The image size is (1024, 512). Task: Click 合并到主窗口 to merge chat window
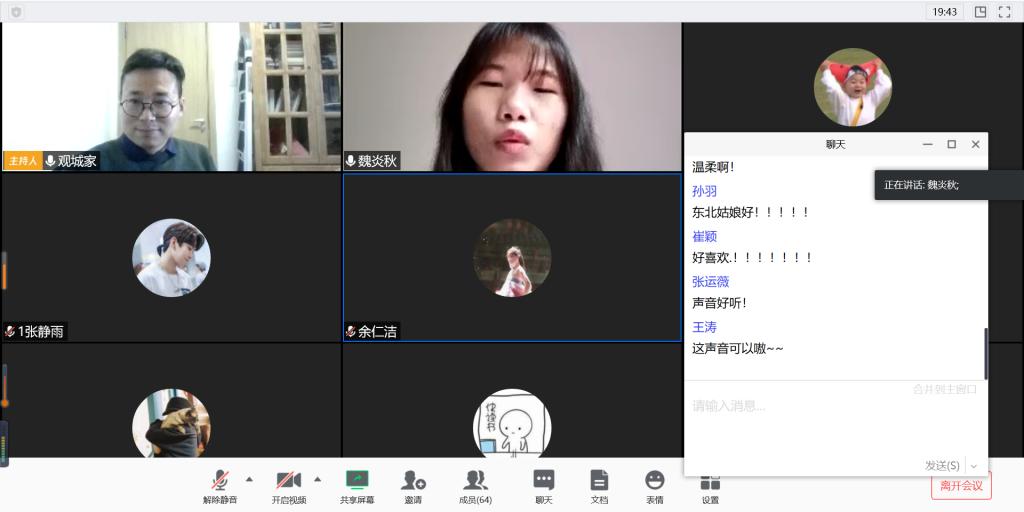click(x=944, y=389)
